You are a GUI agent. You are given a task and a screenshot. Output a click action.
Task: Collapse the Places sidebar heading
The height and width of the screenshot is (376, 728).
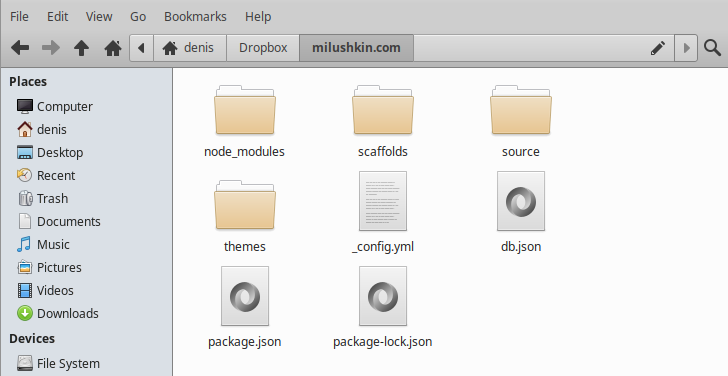(28, 82)
